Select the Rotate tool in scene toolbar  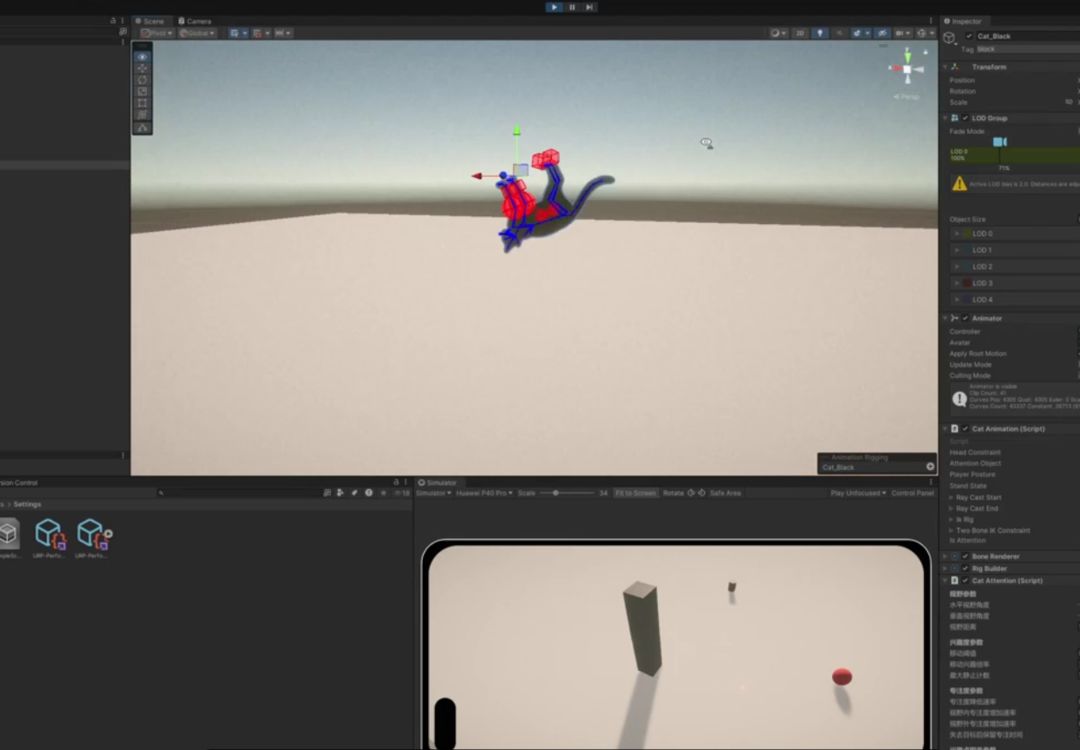pos(143,80)
